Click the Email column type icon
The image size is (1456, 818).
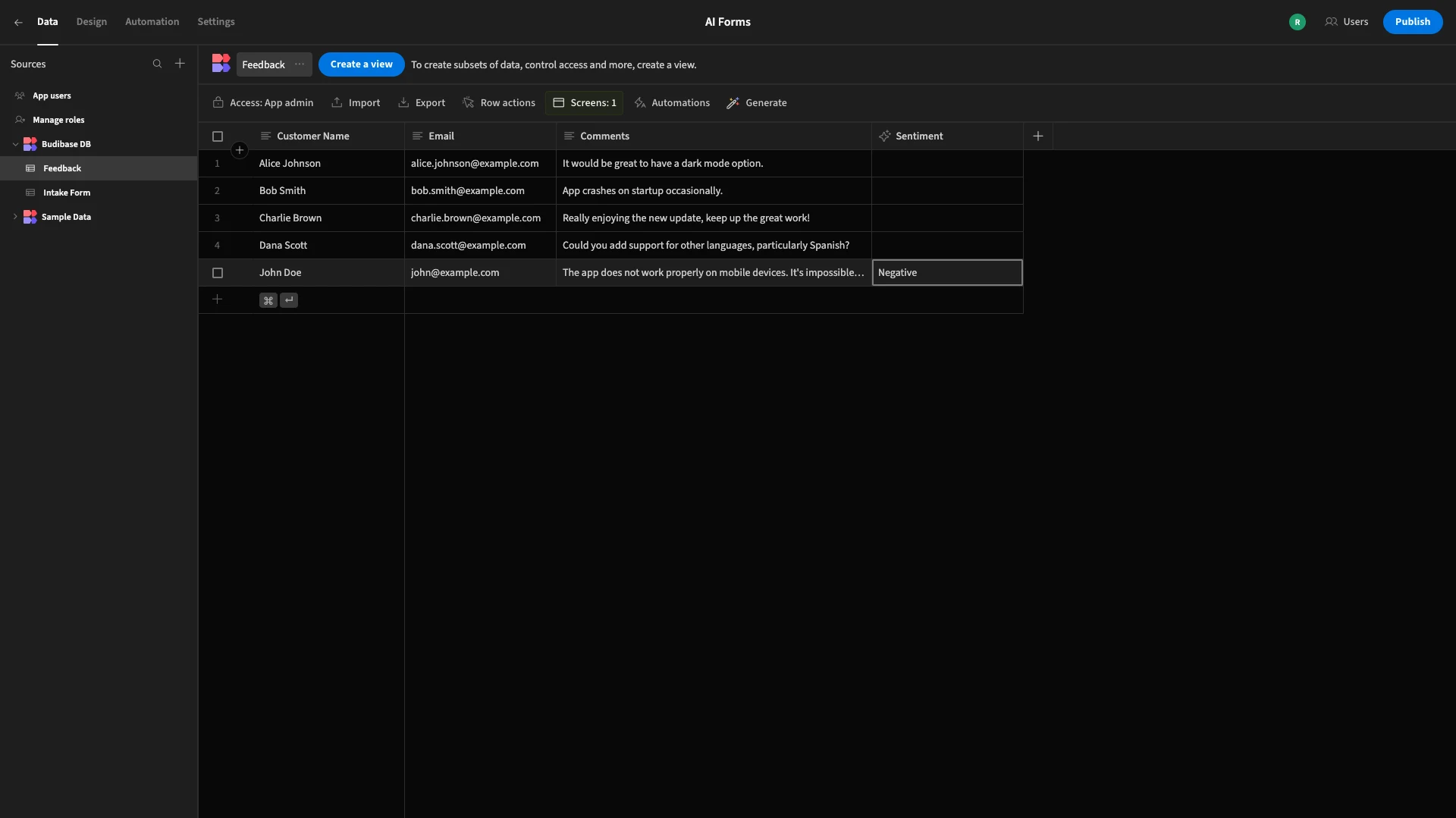[x=417, y=136]
